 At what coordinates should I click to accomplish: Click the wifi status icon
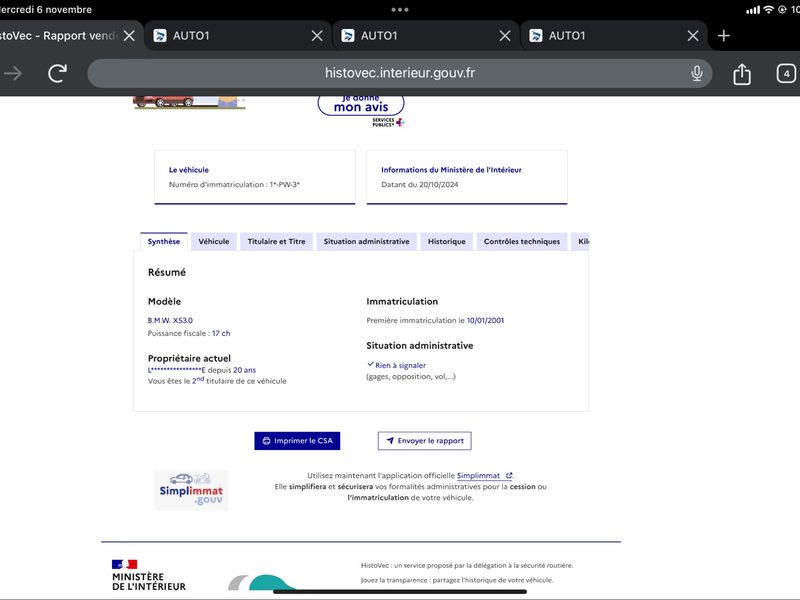768,10
